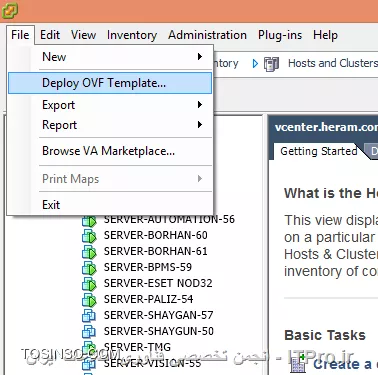Open the Administration menu

click(207, 35)
